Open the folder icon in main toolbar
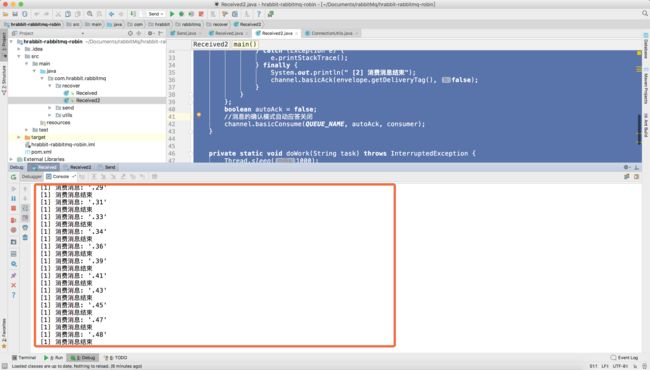 pyautogui.click(x=5, y=14)
